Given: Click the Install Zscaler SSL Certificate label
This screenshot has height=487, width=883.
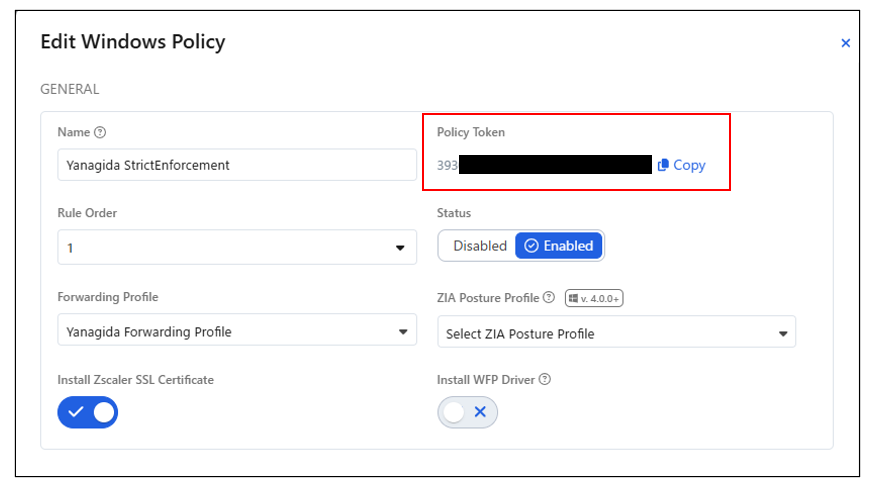Looking at the screenshot, I should click(x=136, y=380).
